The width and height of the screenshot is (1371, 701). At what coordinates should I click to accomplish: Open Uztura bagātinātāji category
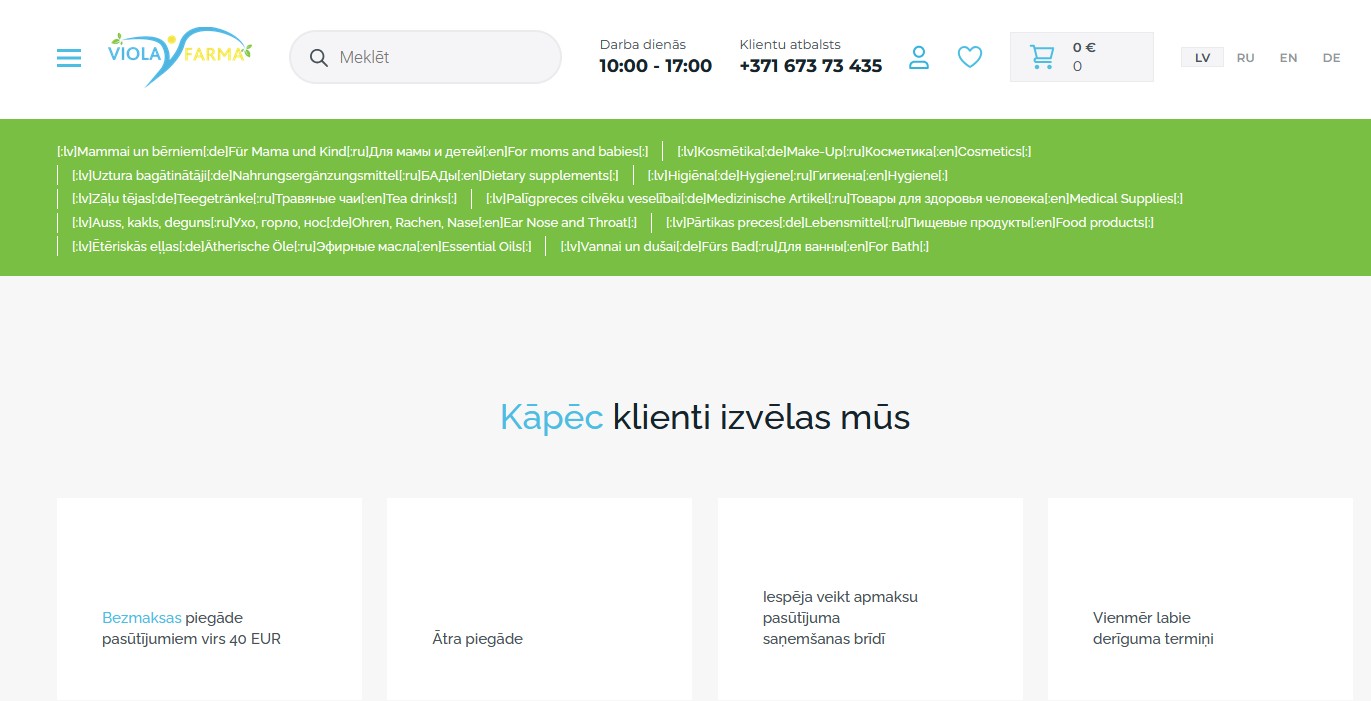click(x=345, y=176)
